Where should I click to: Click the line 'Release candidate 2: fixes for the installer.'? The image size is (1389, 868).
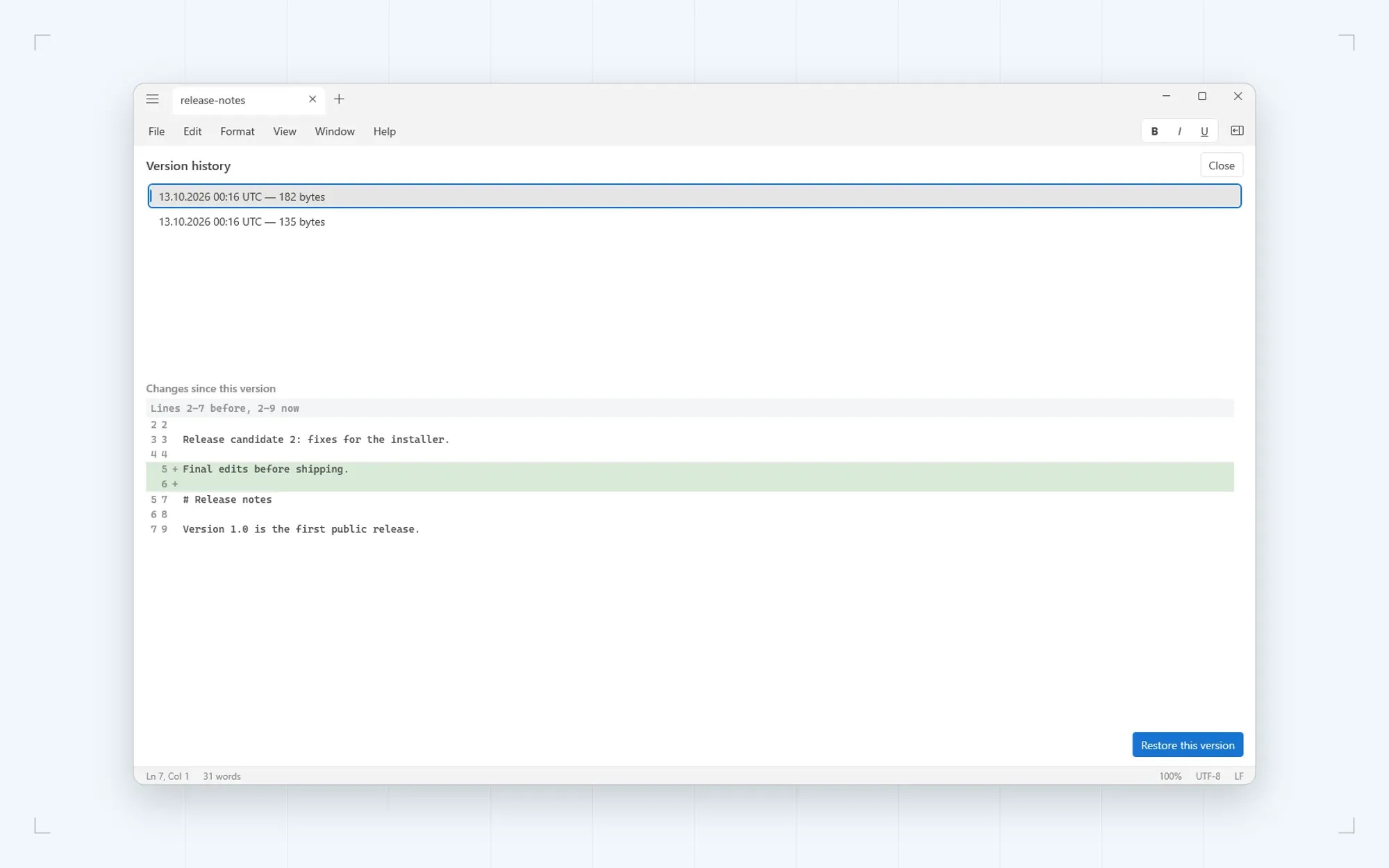tap(690, 440)
